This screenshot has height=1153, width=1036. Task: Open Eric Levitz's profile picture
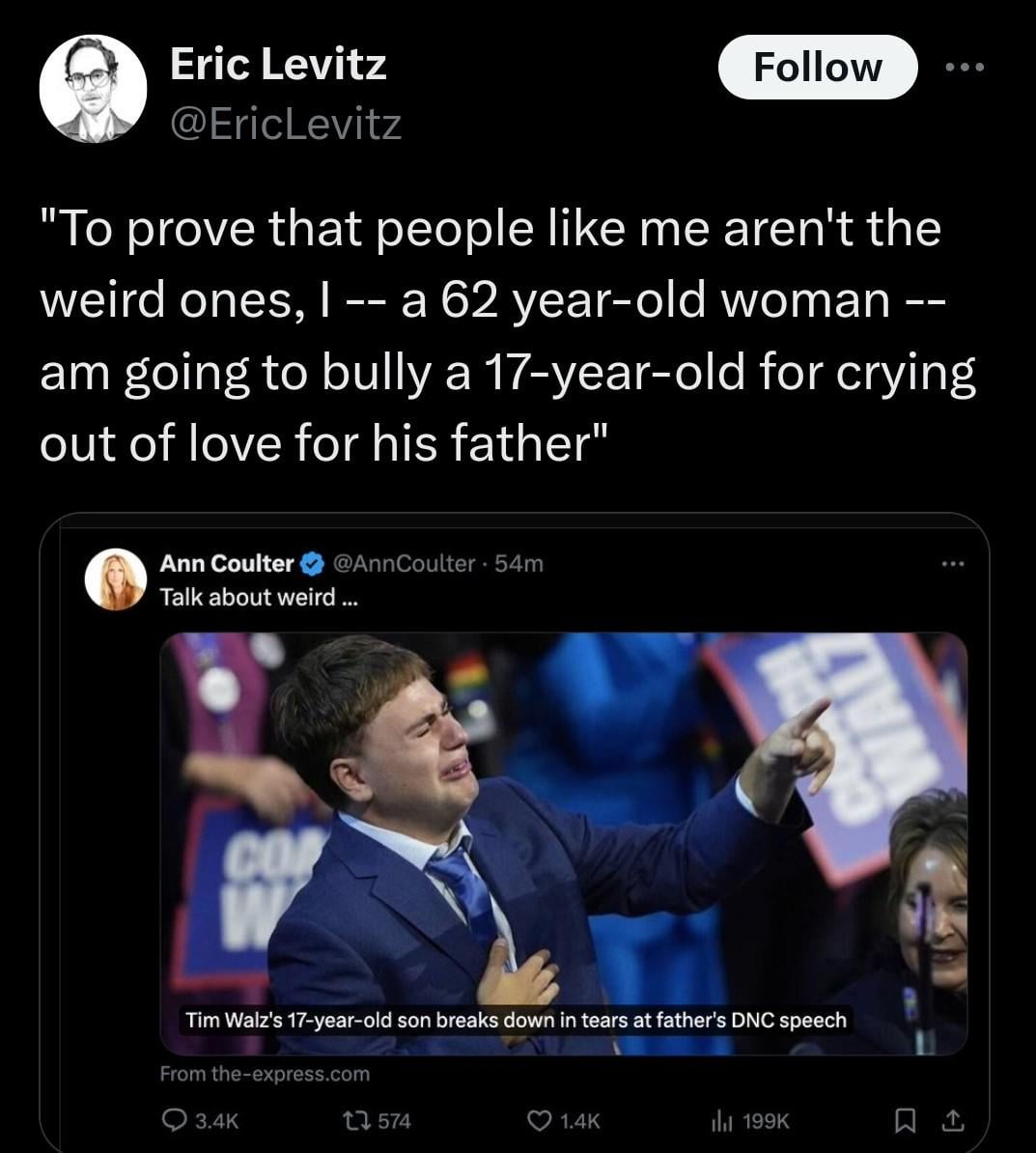(x=93, y=90)
